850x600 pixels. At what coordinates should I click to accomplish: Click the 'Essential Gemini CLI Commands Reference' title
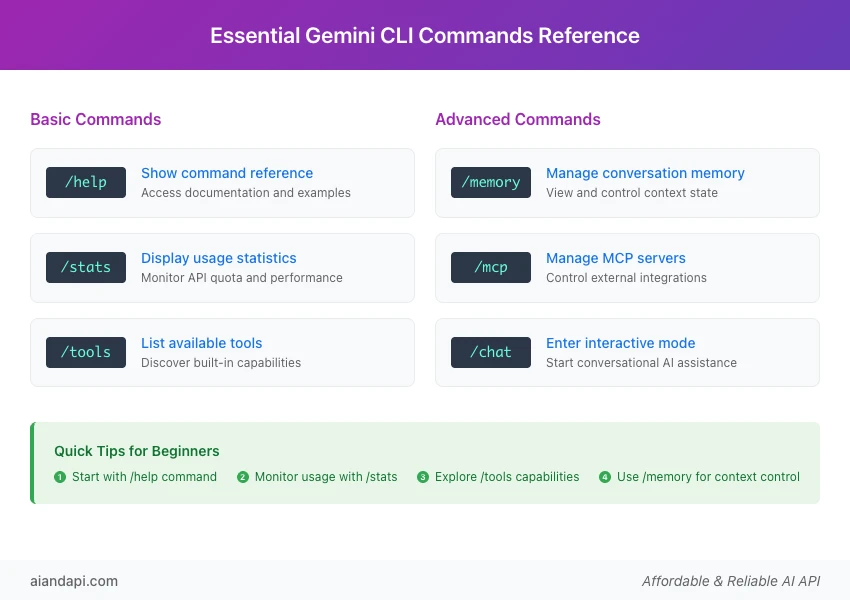click(425, 36)
